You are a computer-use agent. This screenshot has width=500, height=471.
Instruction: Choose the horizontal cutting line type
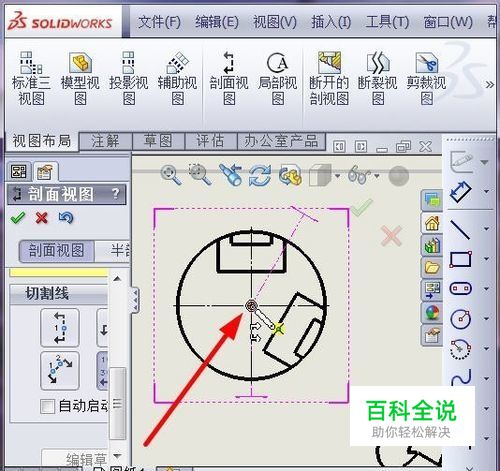103,327
